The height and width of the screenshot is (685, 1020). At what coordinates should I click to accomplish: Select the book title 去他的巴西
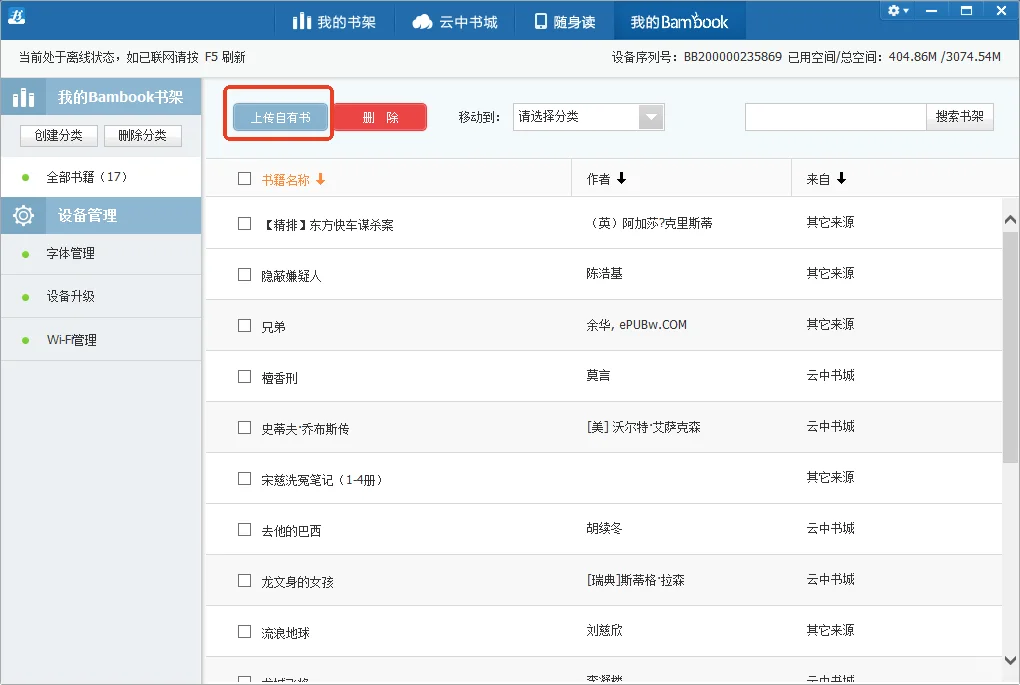(x=291, y=531)
